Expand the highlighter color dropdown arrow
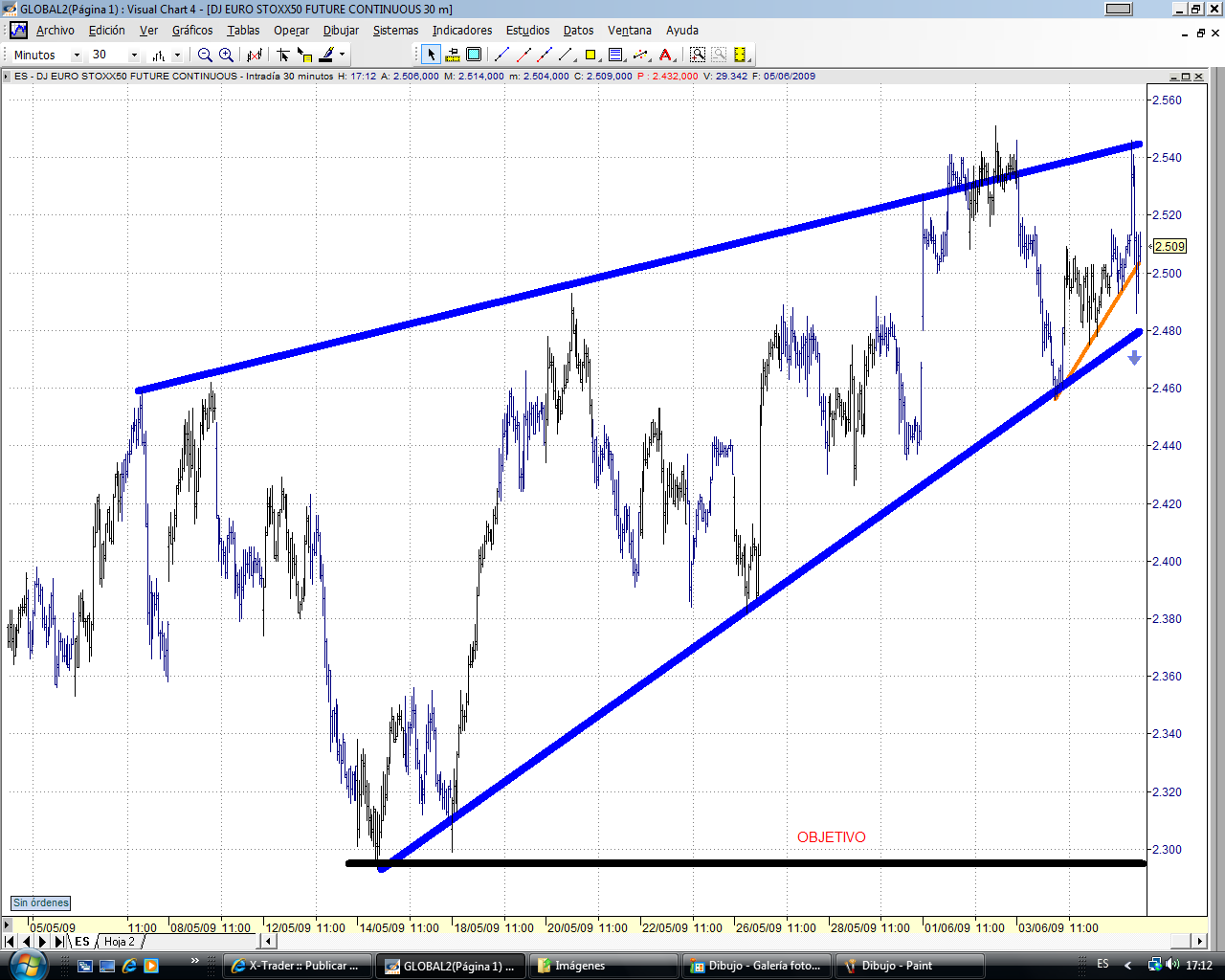This screenshot has width=1225, height=980. (342, 56)
